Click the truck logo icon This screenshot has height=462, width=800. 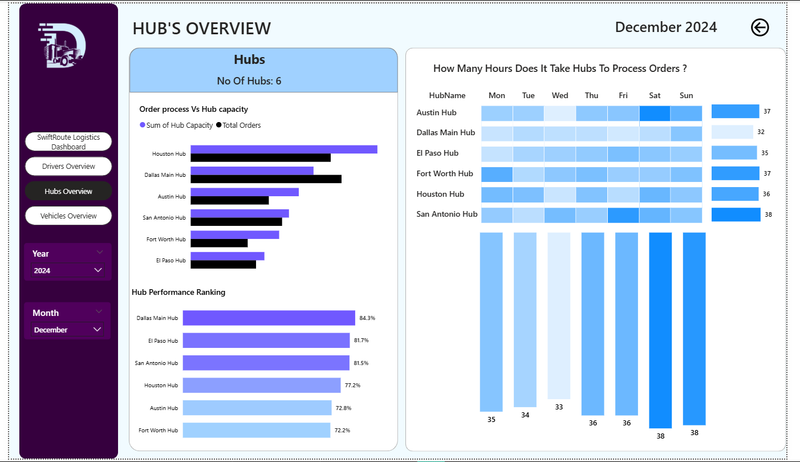62,45
